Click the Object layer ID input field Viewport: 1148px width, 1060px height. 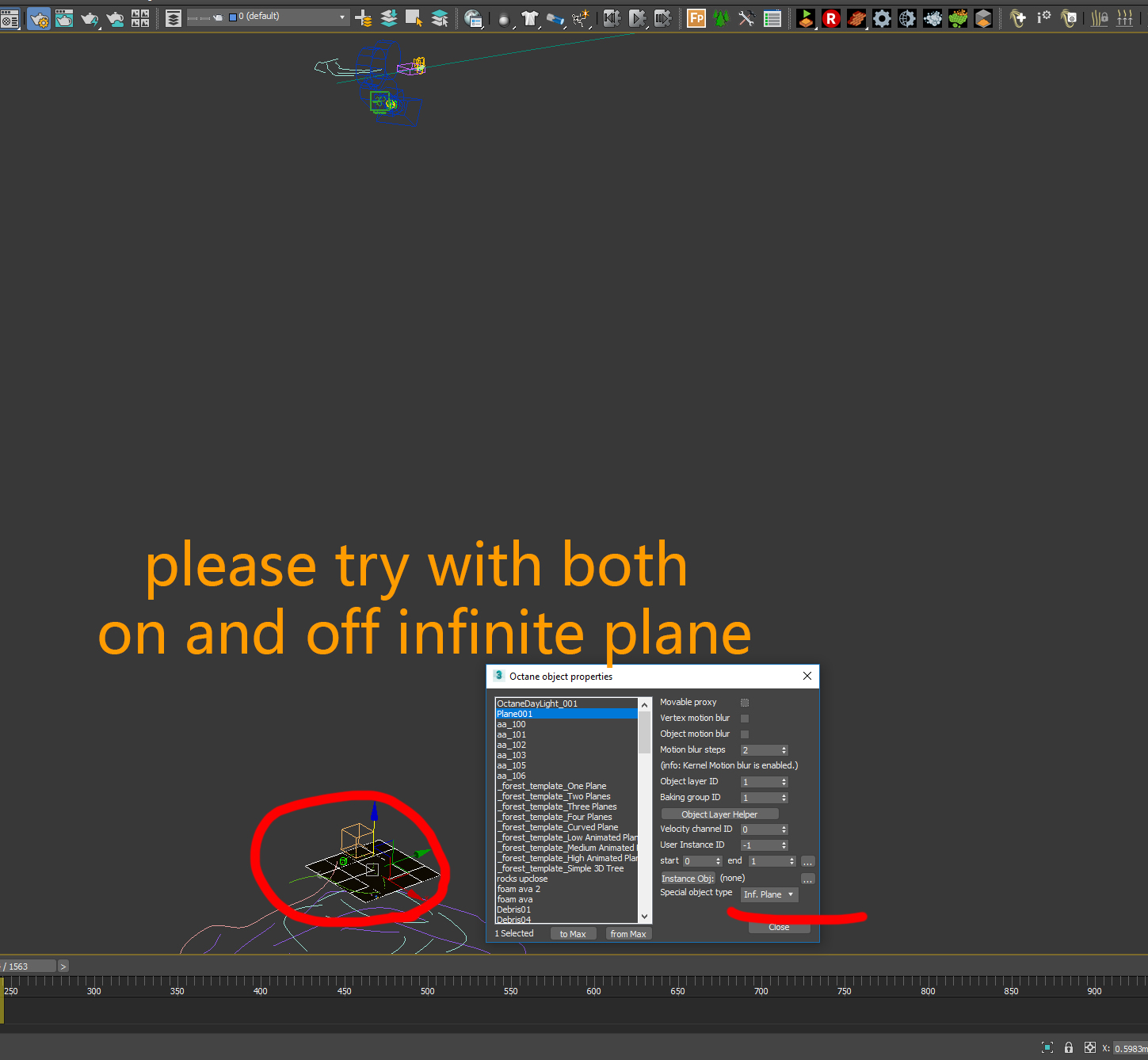coord(760,782)
